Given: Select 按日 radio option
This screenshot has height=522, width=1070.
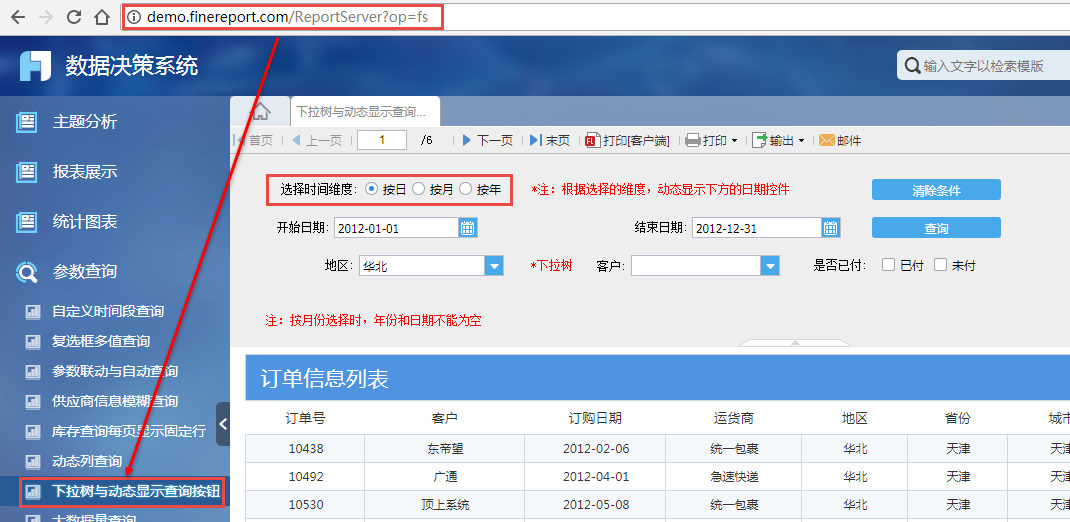Looking at the screenshot, I should click(x=372, y=189).
